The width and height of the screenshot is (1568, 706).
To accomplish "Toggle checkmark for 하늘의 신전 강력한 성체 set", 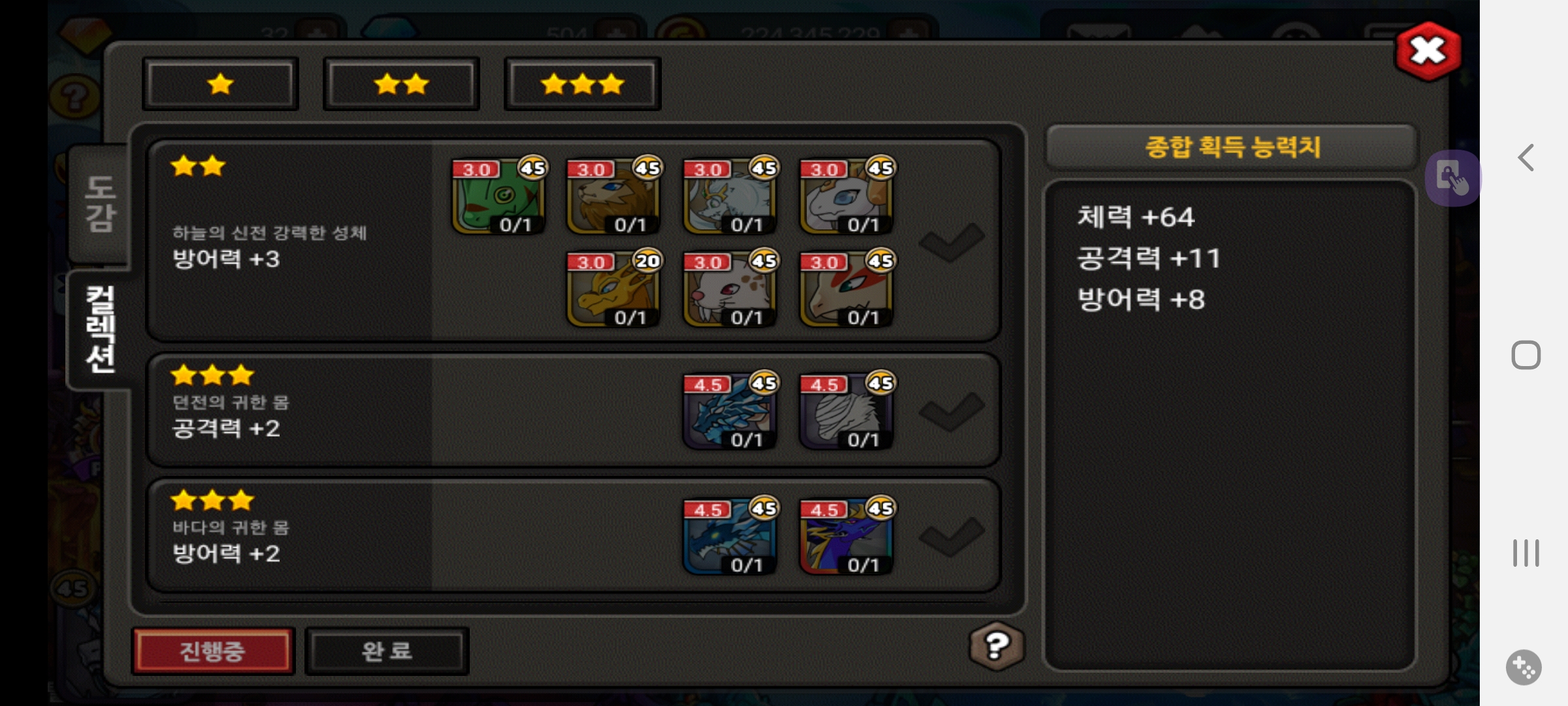I will coord(951,242).
